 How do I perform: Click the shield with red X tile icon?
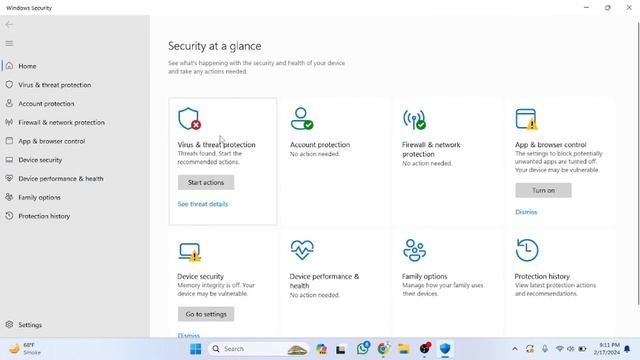point(189,119)
